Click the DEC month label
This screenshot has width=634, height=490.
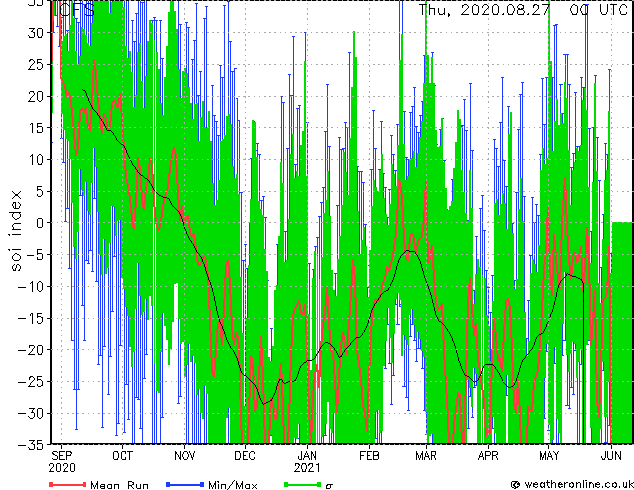click(245, 455)
